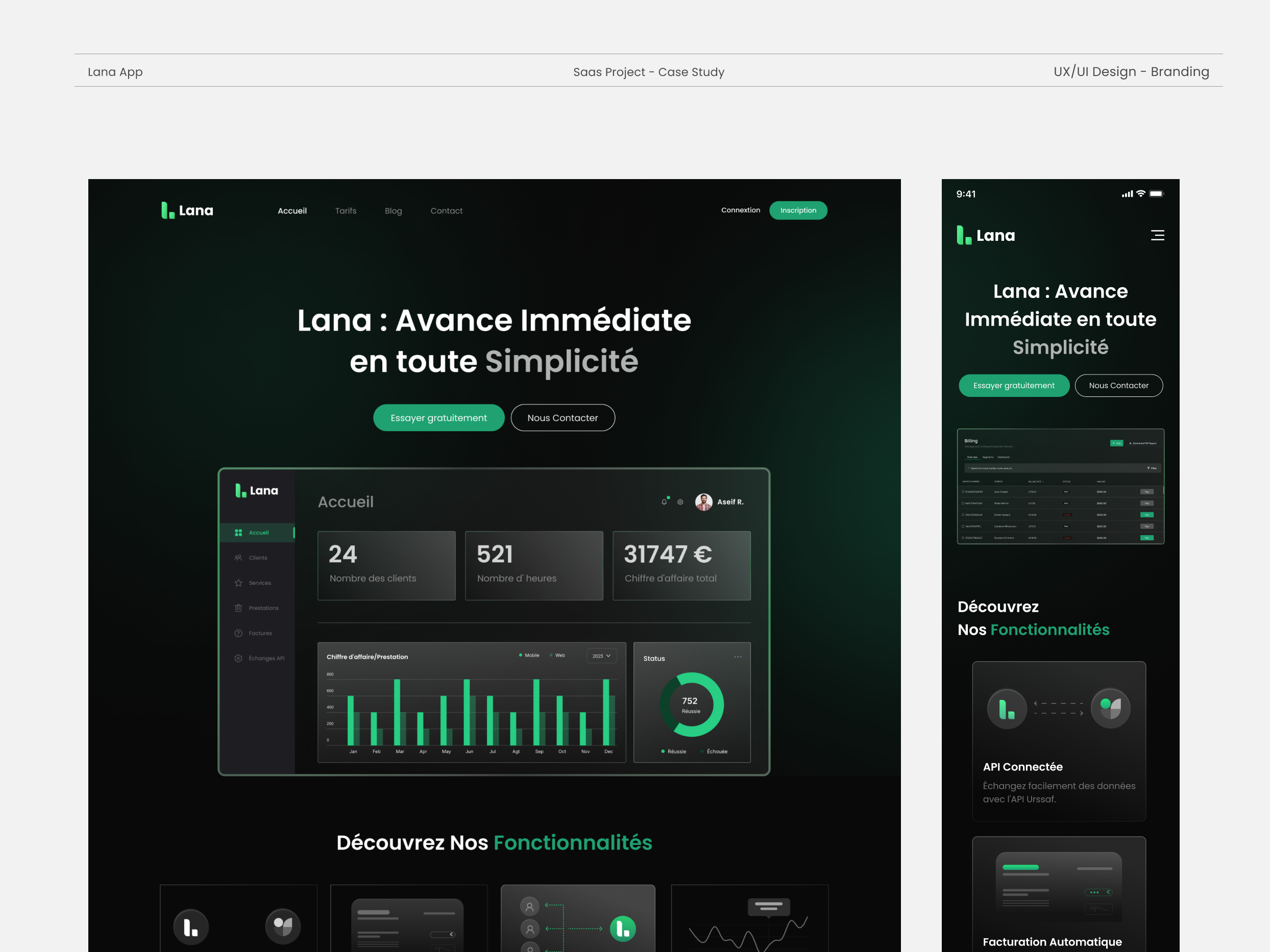This screenshot has width=1270, height=952.
Task: Click the Essayer gratuitement button
Action: [438, 418]
